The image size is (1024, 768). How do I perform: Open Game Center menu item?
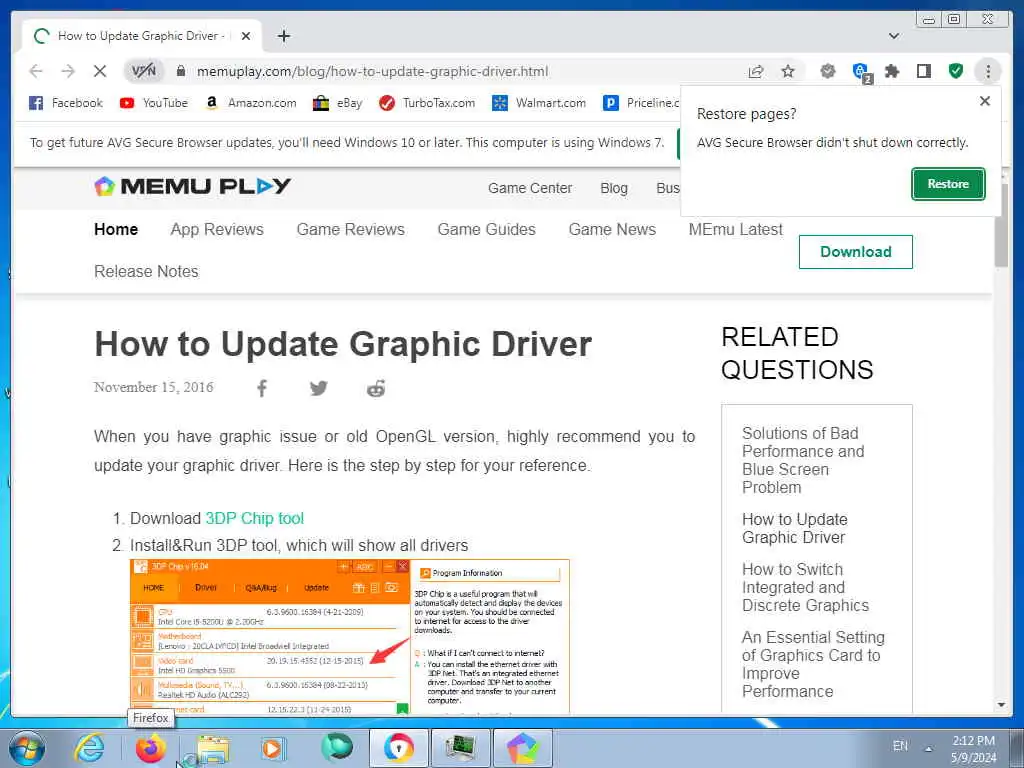pyautogui.click(x=530, y=188)
